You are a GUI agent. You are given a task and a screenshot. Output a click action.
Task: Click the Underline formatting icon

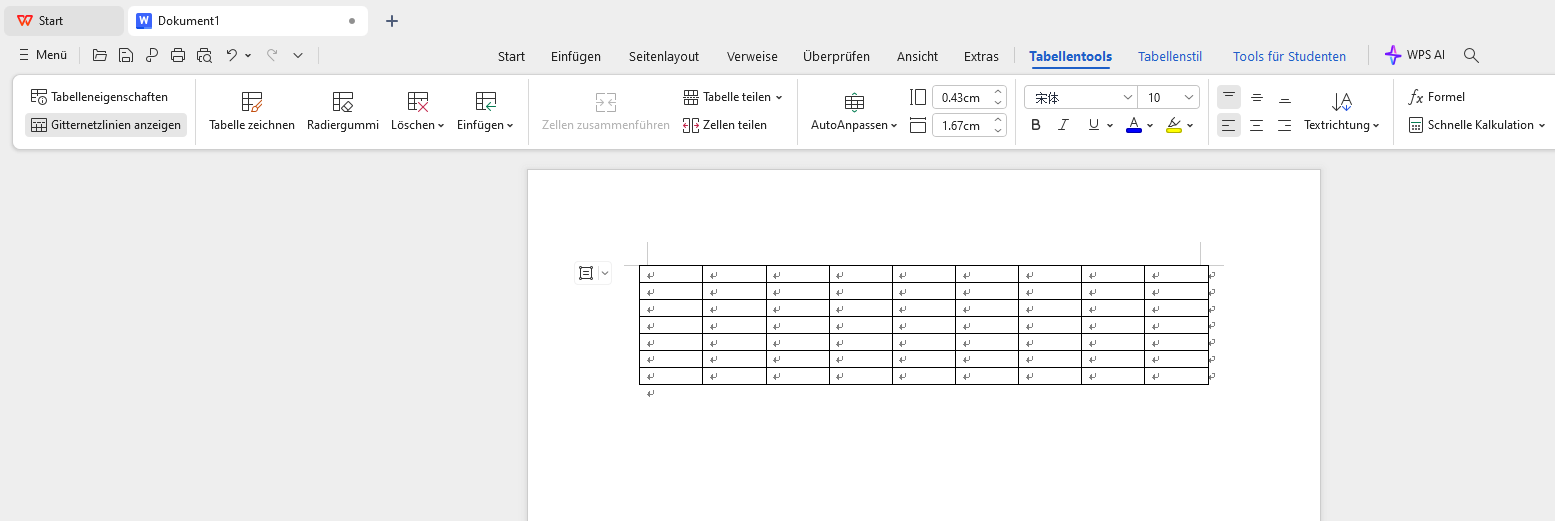pyautogui.click(x=1094, y=125)
